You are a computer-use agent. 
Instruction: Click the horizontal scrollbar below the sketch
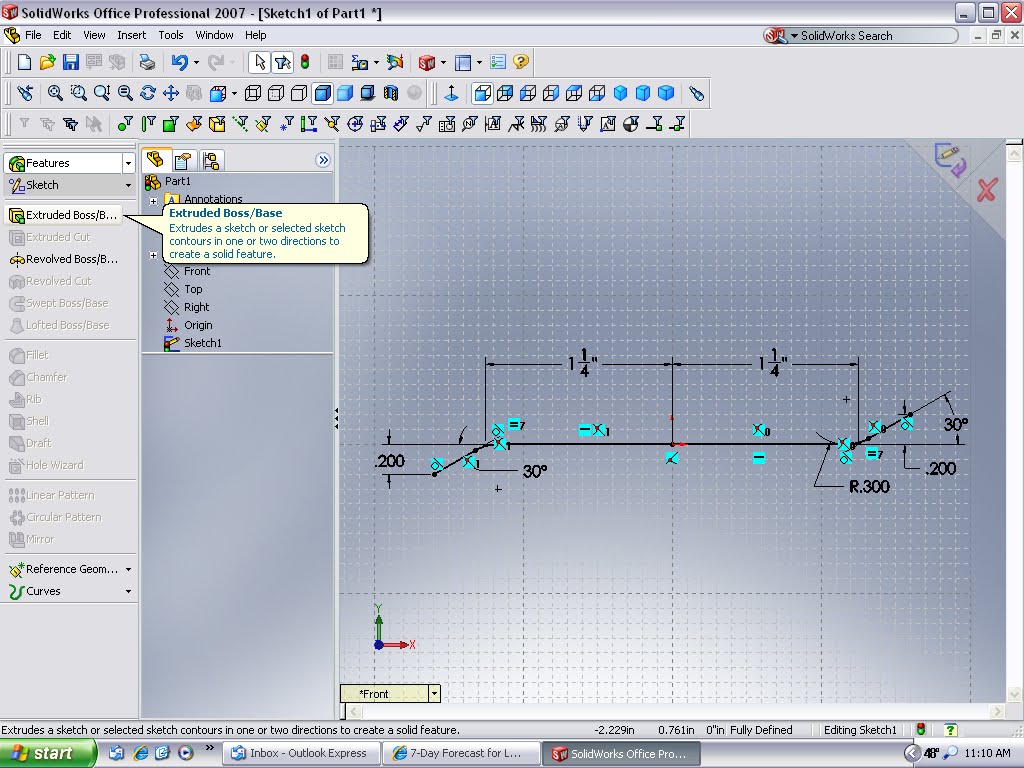675,711
